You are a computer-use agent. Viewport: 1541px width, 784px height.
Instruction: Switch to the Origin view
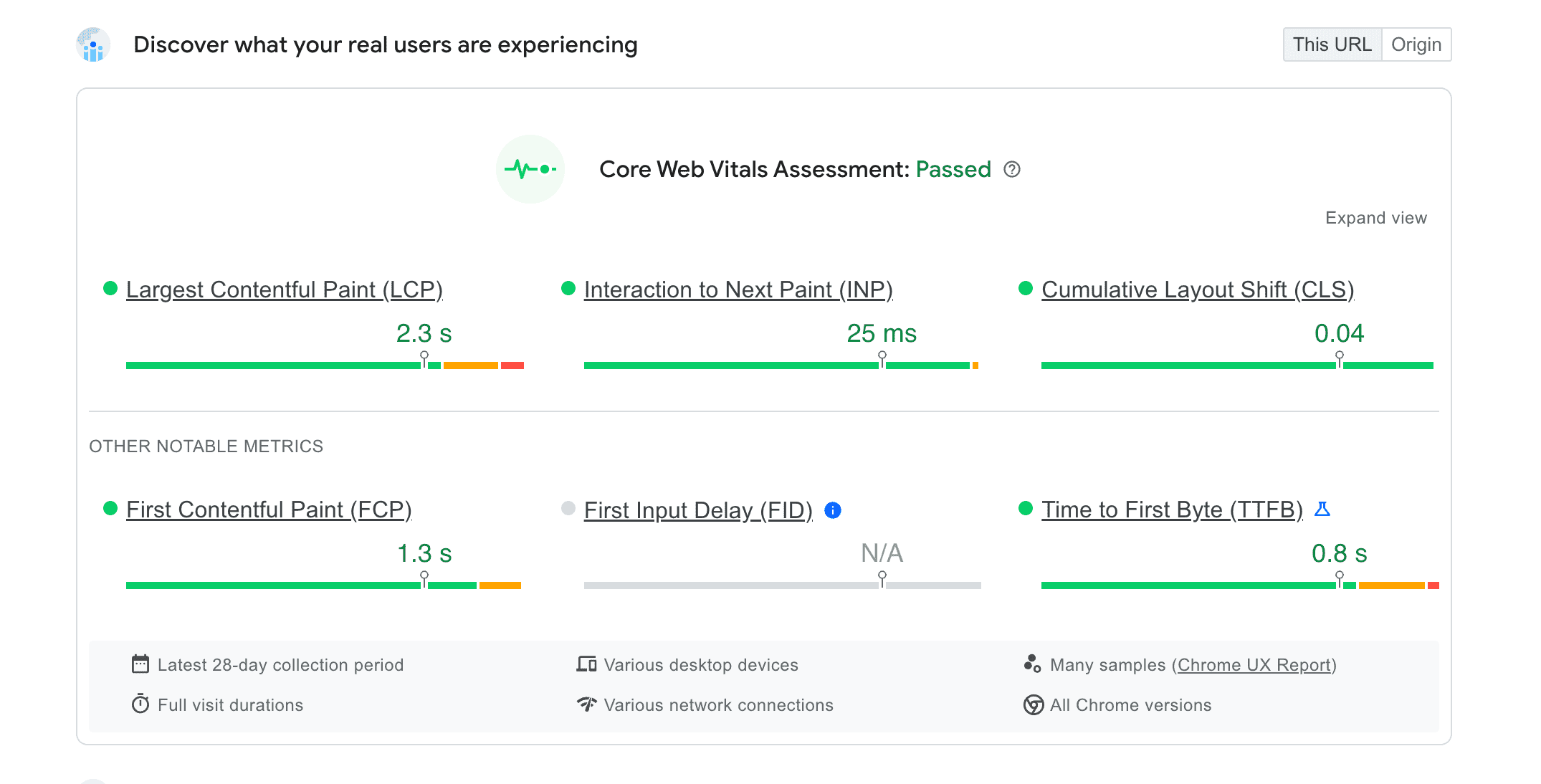click(1416, 45)
